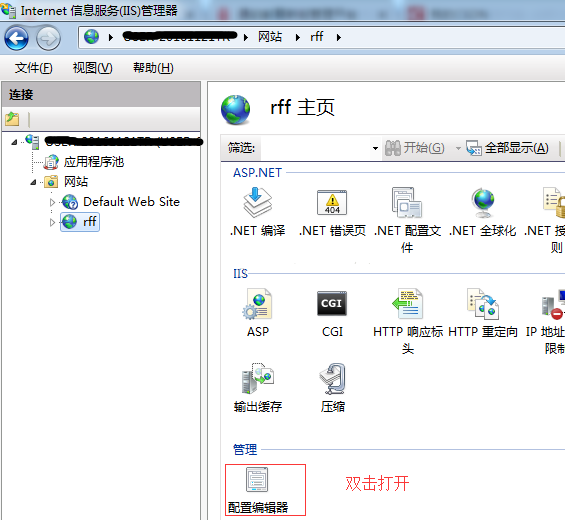The width and height of the screenshot is (565, 520).
Task: Open the .NET 编译 feature icon
Action: (x=257, y=203)
